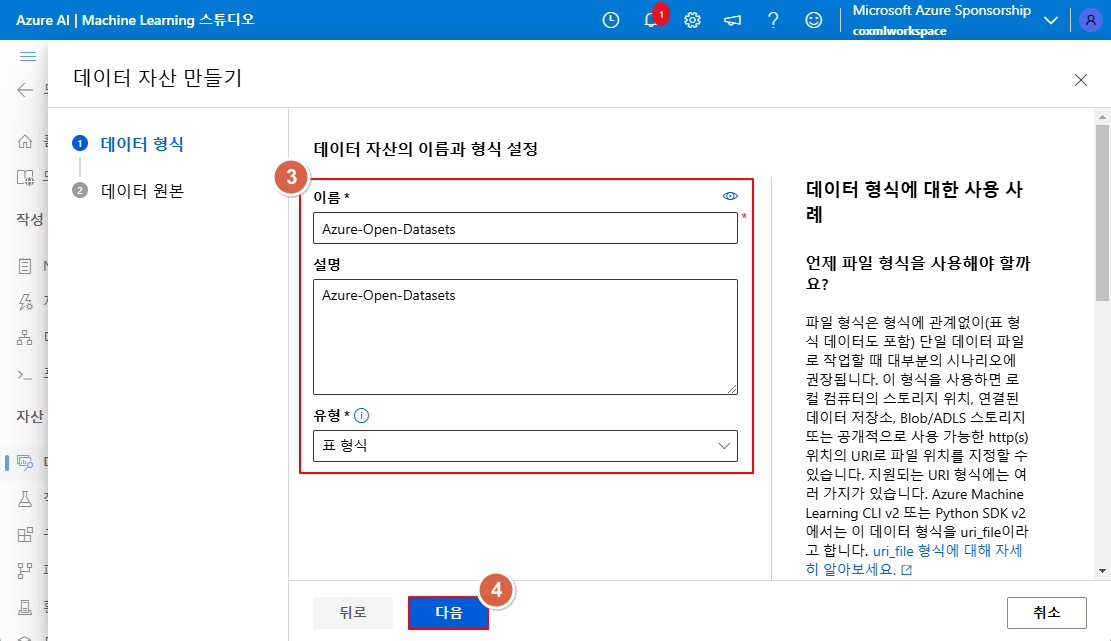Click the 다음 button

click(x=449, y=613)
